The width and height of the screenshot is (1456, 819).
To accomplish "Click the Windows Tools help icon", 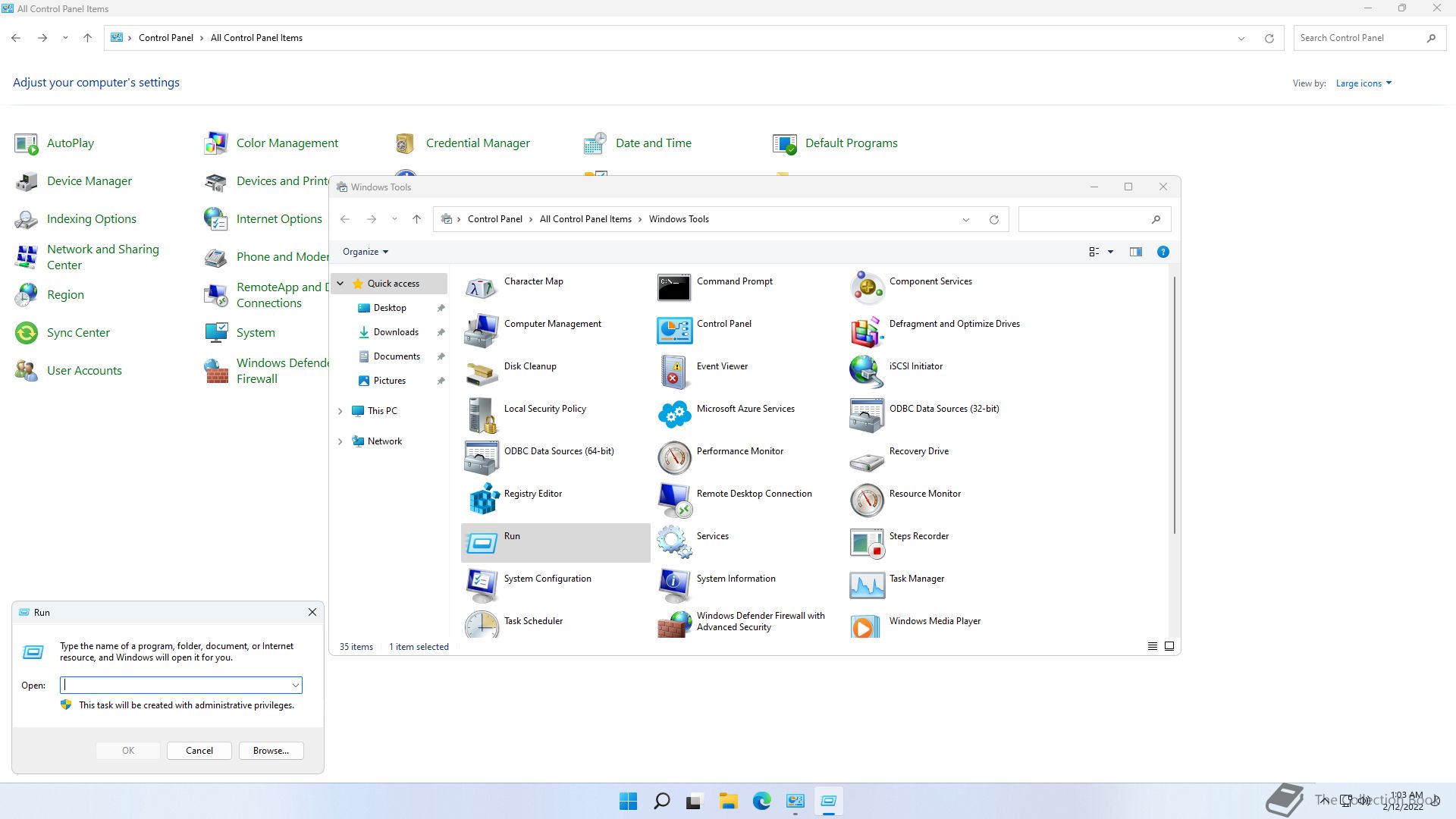I will (1163, 252).
